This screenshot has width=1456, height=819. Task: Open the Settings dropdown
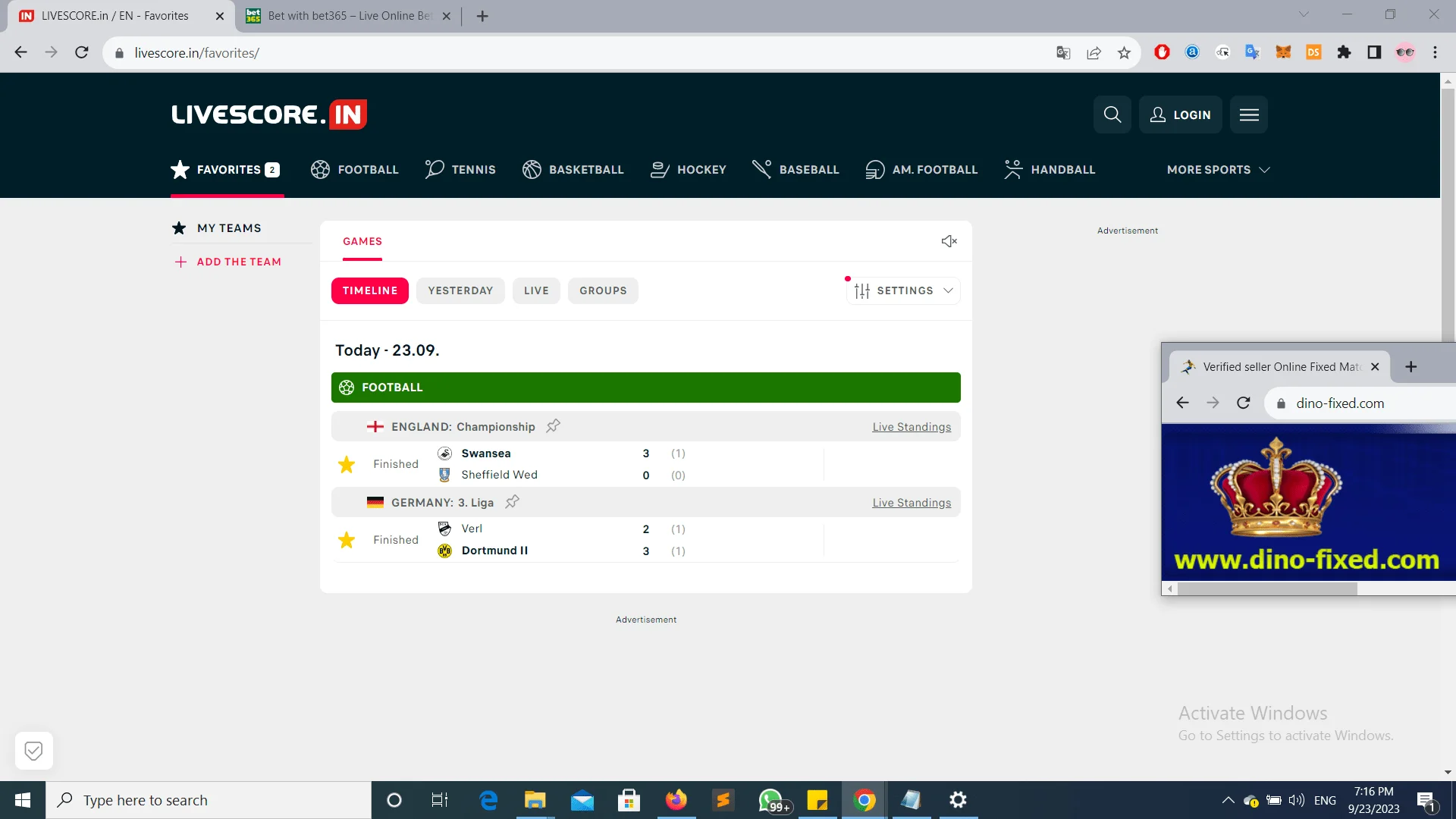point(902,290)
